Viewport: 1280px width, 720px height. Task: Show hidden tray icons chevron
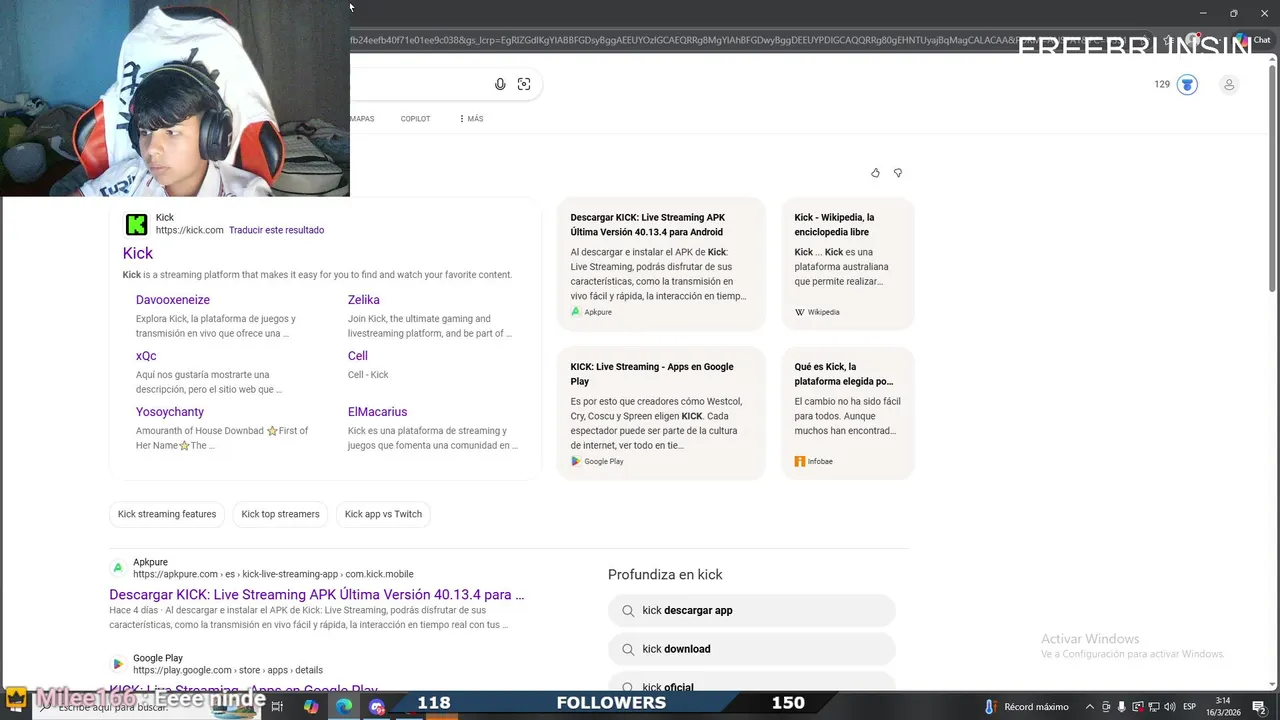[1089, 707]
